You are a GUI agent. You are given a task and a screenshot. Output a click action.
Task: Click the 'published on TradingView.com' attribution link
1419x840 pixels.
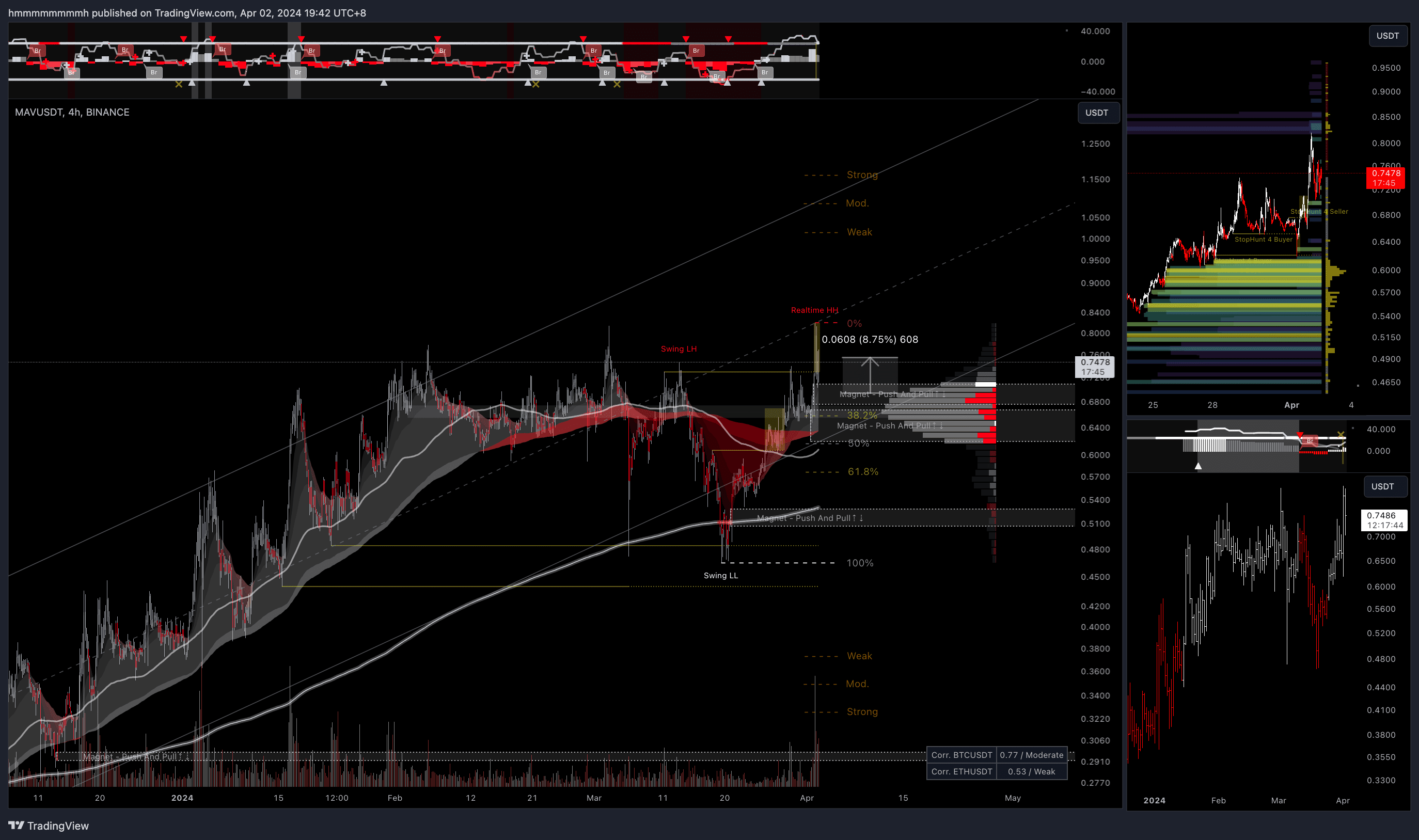click(161, 12)
